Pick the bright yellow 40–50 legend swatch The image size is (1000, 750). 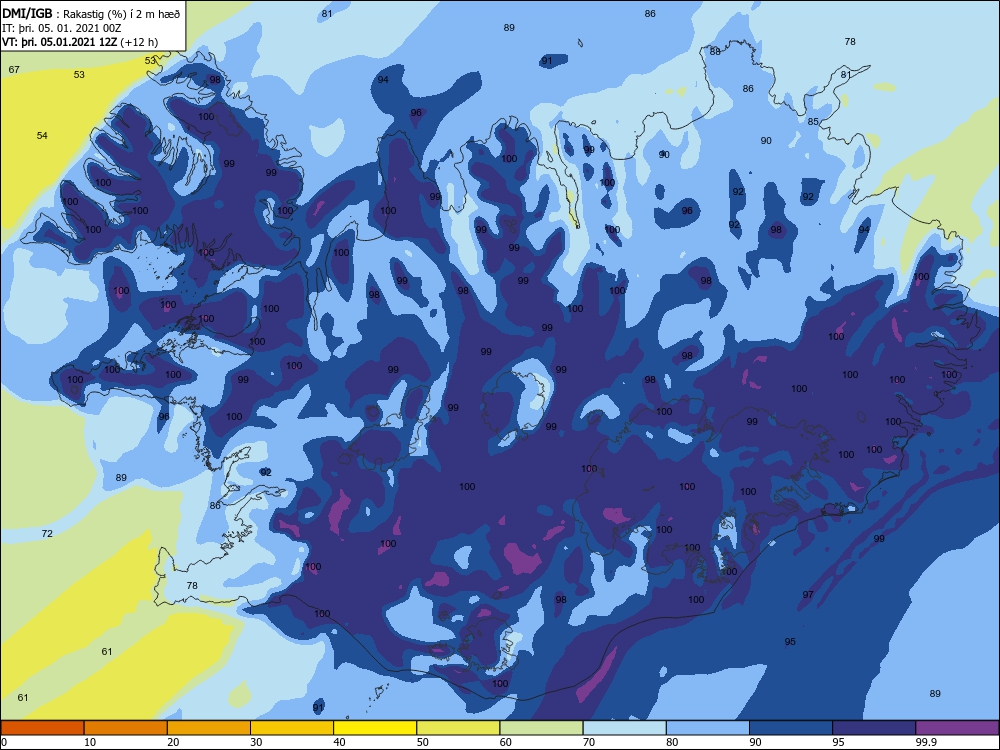pos(375,728)
